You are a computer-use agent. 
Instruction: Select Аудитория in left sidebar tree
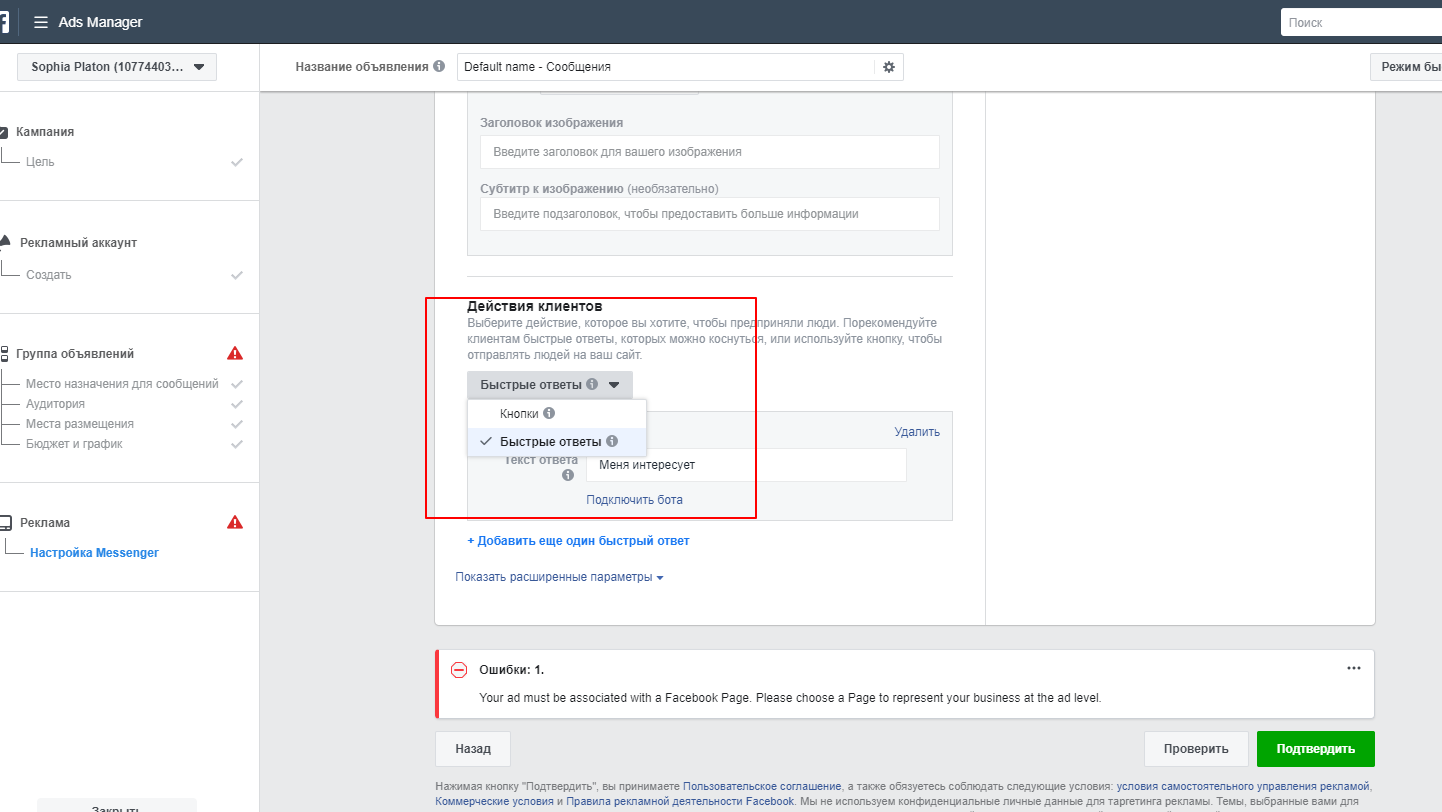click(x=55, y=404)
